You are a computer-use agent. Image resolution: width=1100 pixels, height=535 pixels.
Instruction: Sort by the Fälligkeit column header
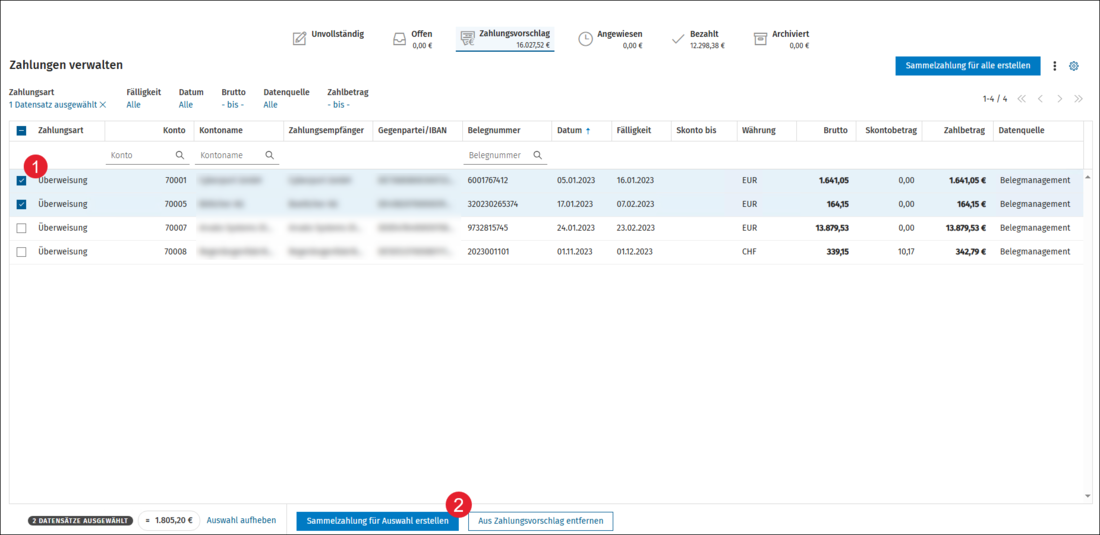pos(633,130)
